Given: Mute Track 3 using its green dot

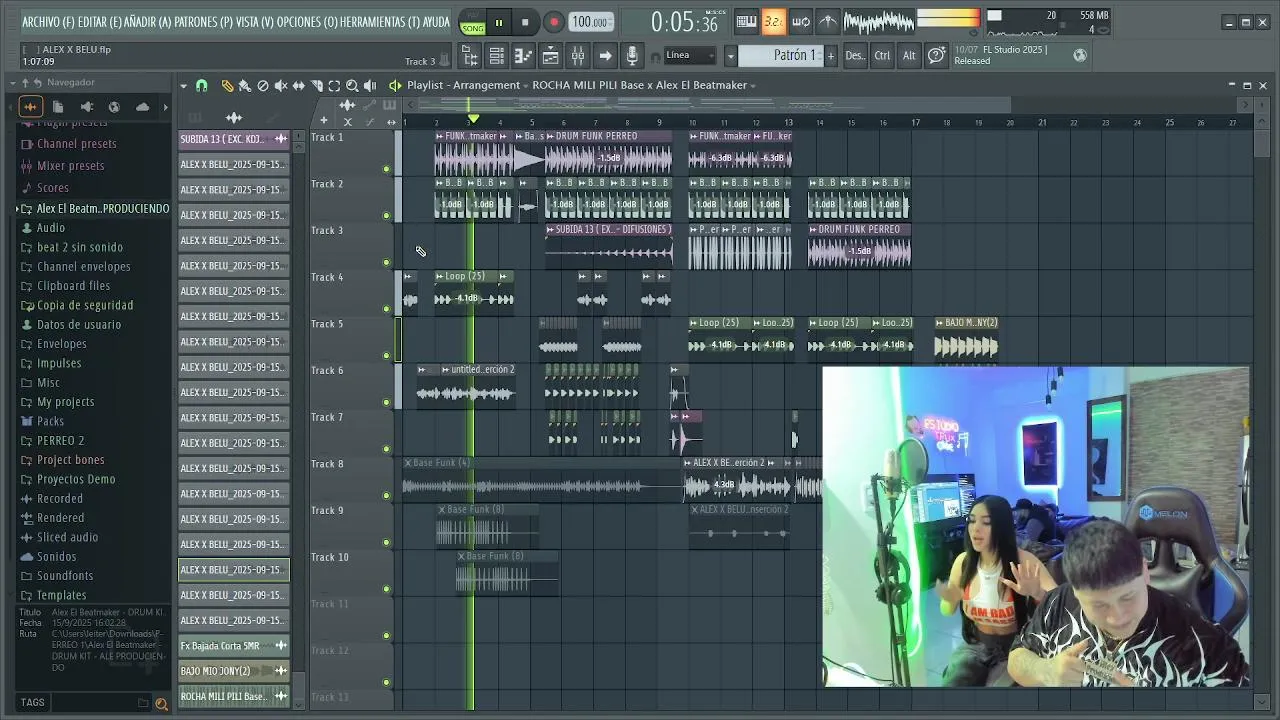Looking at the screenshot, I should (x=386, y=262).
